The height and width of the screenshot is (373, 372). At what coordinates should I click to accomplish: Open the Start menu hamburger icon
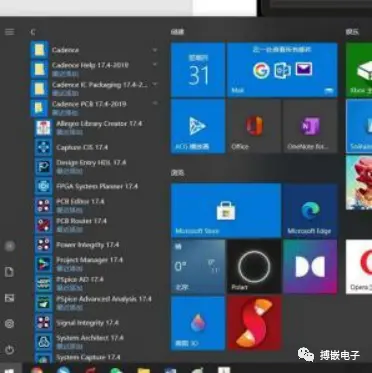click(9, 32)
